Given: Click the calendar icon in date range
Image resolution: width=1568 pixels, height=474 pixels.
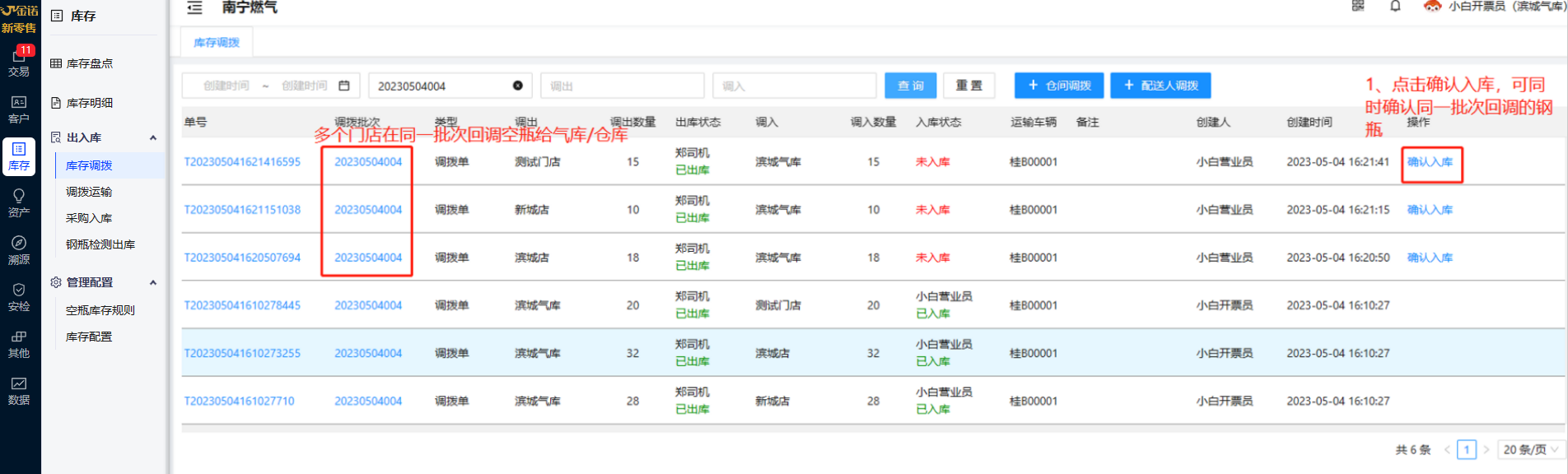Looking at the screenshot, I should [344, 86].
